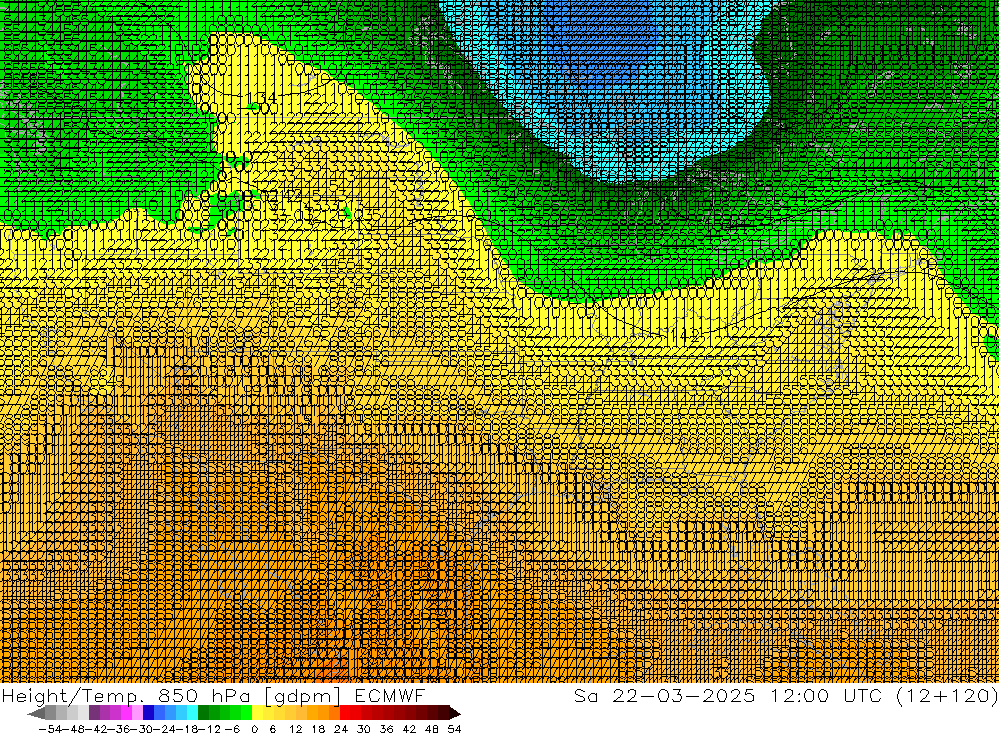Click the '12:00' forecast time
This screenshot has width=1000, height=733.
[x=799, y=696]
